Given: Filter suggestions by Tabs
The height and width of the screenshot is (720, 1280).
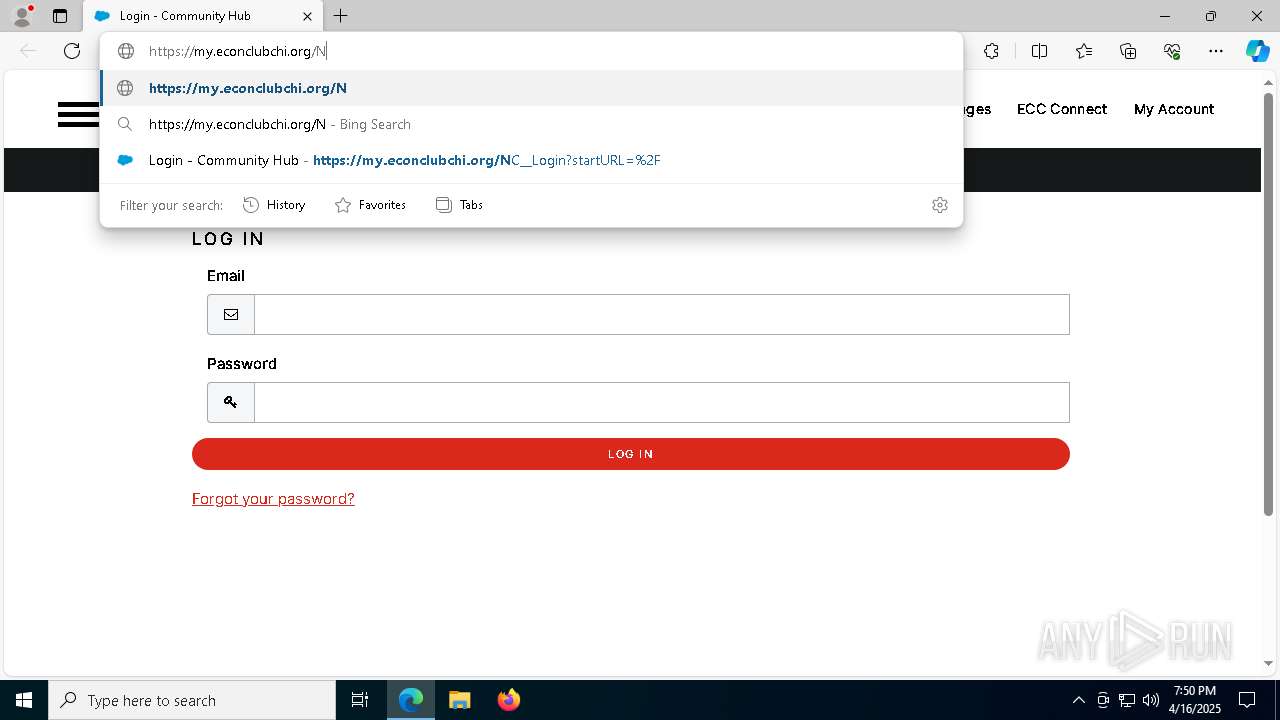Looking at the screenshot, I should click(x=459, y=205).
